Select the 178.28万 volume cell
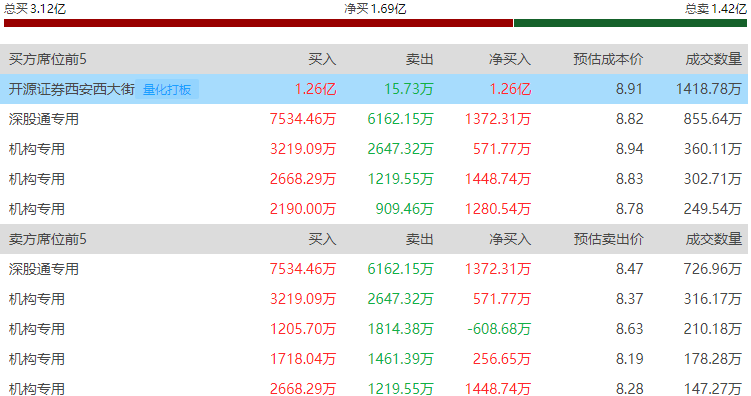Image resolution: width=751 pixels, height=396 pixels. (713, 359)
